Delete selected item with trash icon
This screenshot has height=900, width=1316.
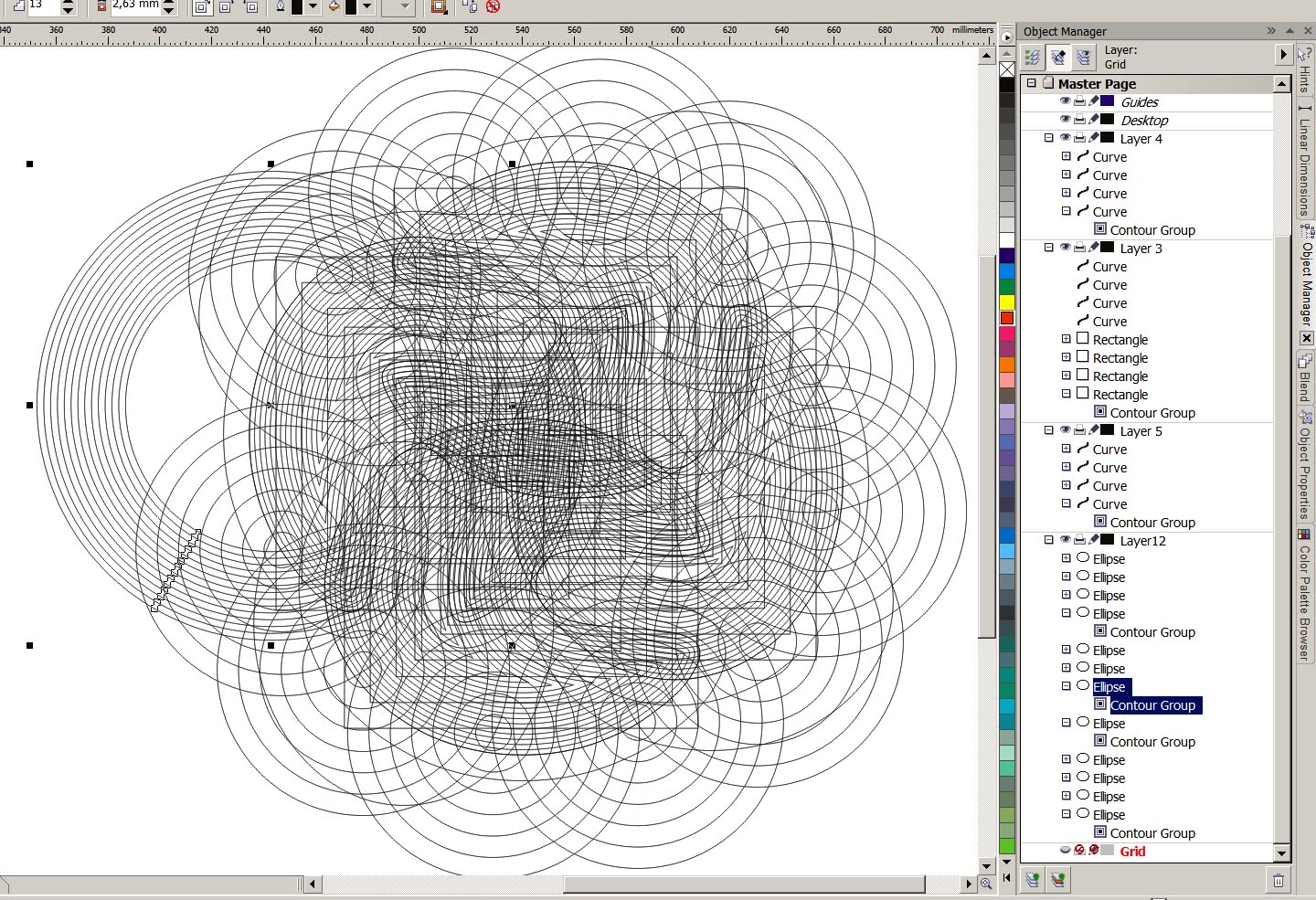point(1278,880)
